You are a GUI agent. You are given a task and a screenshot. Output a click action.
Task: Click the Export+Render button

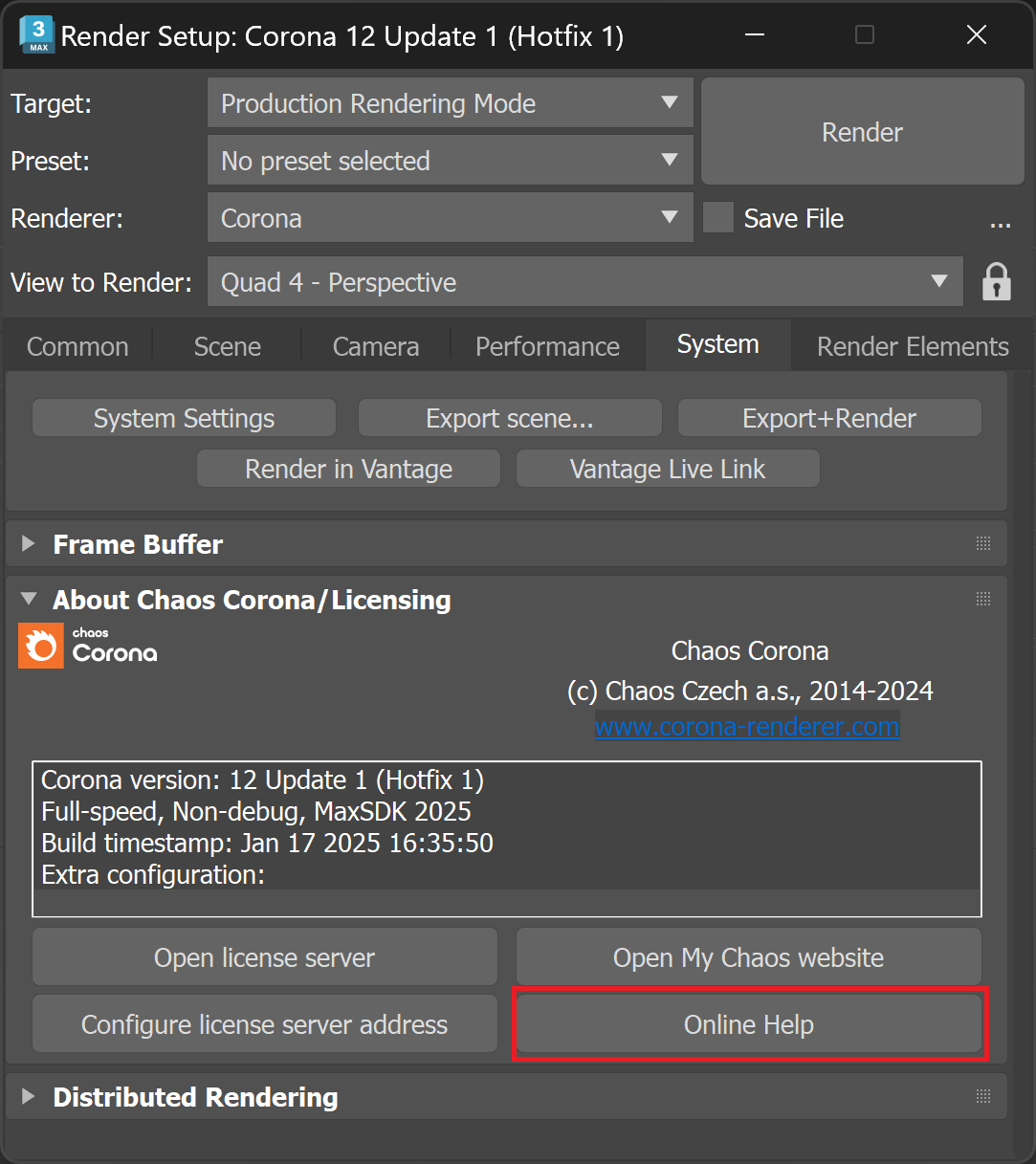tap(829, 418)
